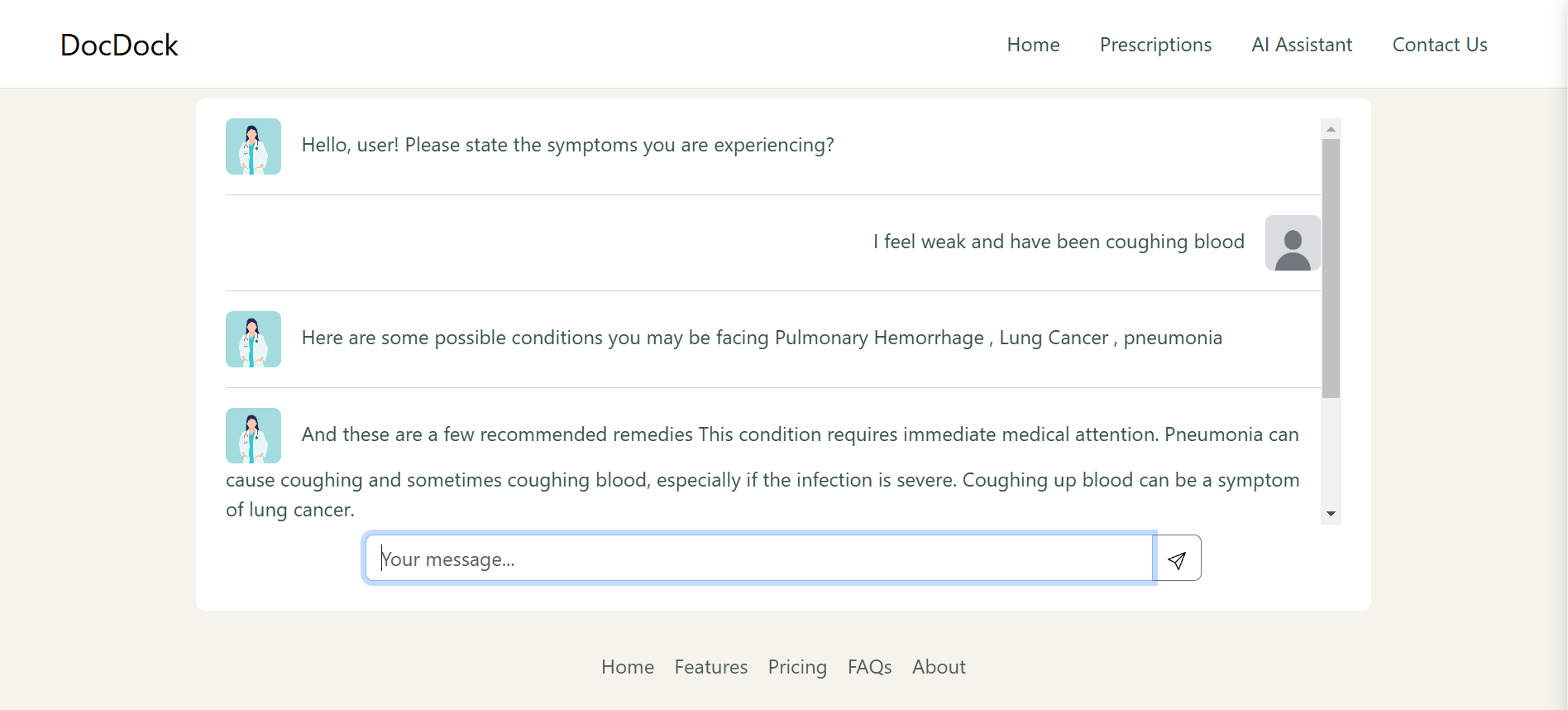This screenshot has height=710, width=1568.
Task: Go to the Prescriptions page
Action: tap(1155, 45)
